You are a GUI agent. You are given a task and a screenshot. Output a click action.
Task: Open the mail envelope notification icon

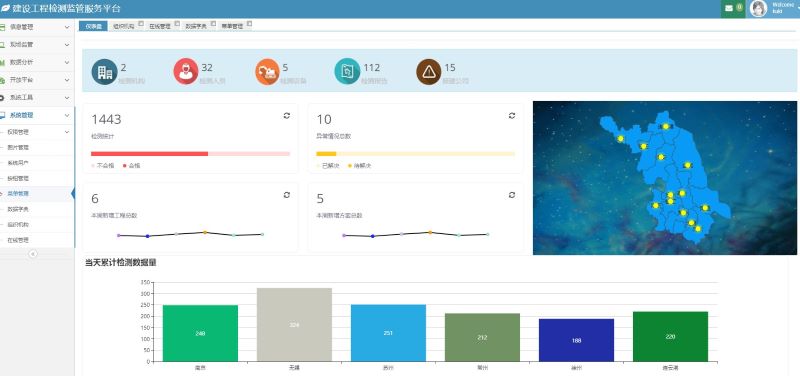click(x=729, y=8)
